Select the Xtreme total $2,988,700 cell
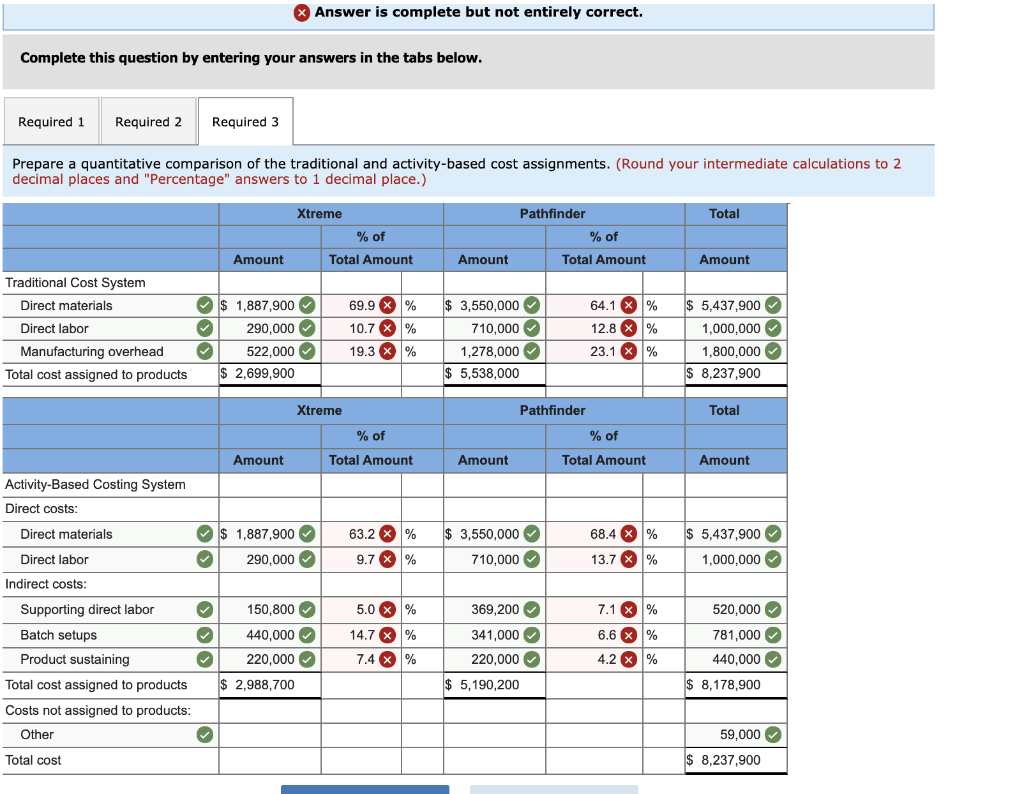1024x794 pixels. pos(270,685)
